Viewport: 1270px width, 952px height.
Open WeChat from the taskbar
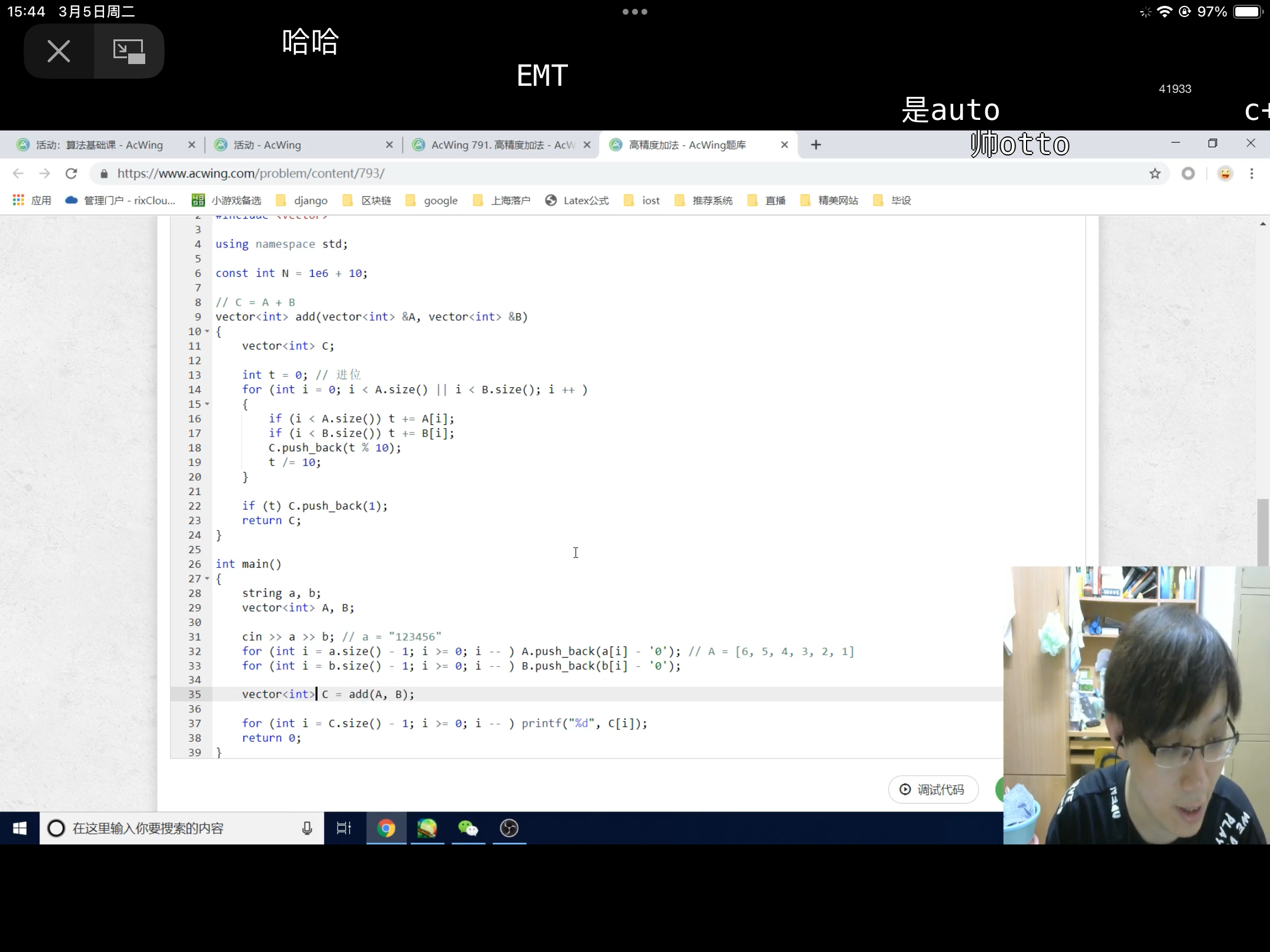point(468,828)
